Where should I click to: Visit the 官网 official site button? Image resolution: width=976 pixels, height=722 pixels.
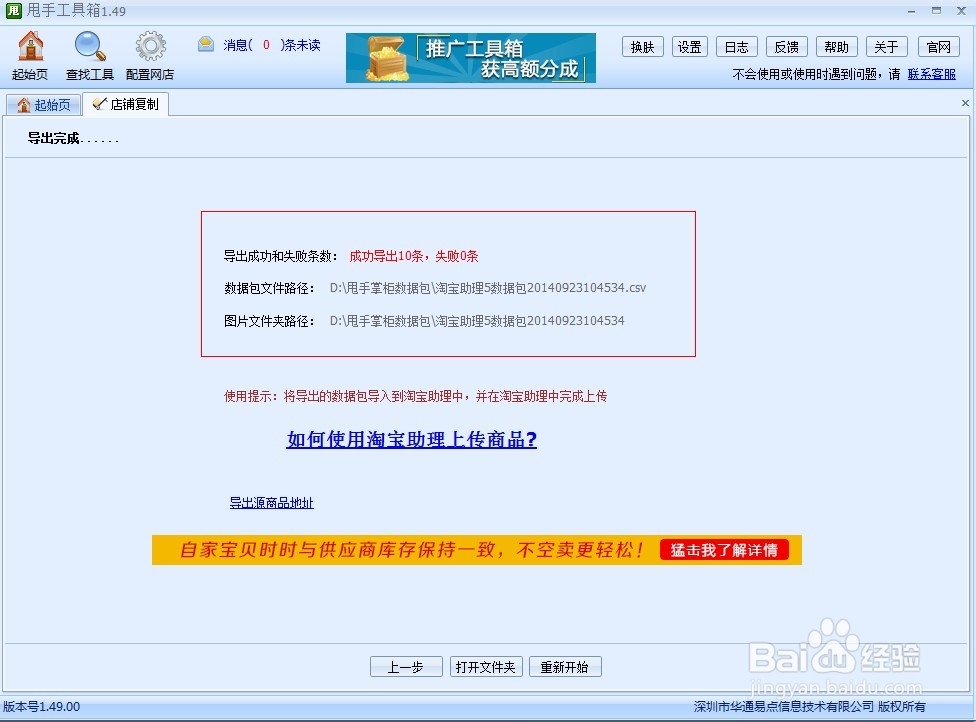[939, 47]
